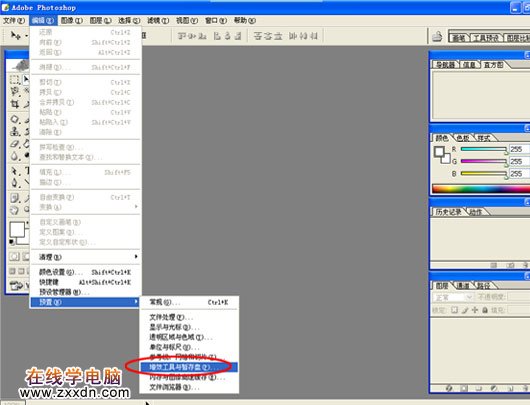Choose 预设管理器 in Edit menu
The image size is (530, 405).
85,292
